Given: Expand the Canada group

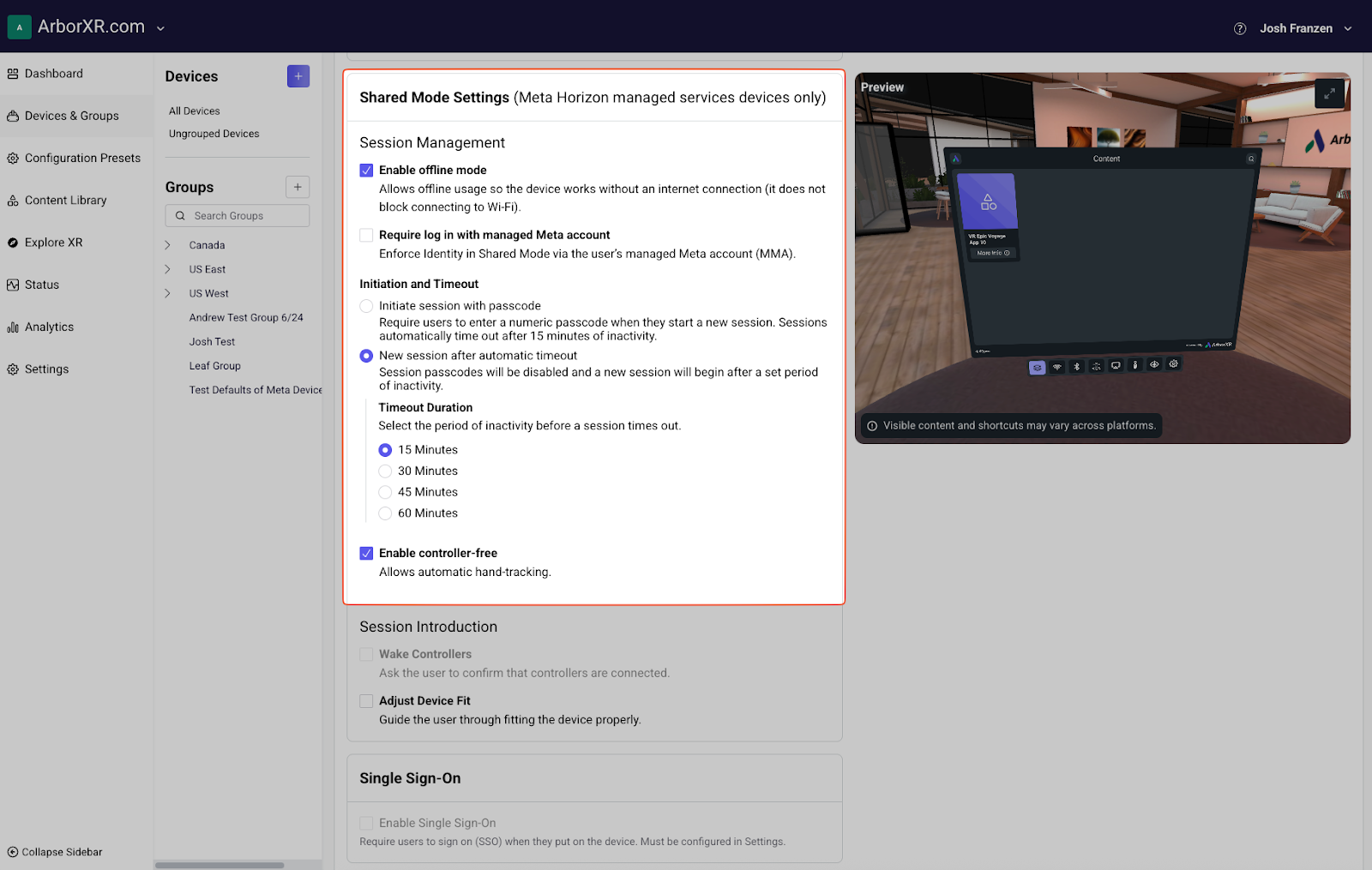Looking at the screenshot, I should (x=168, y=245).
